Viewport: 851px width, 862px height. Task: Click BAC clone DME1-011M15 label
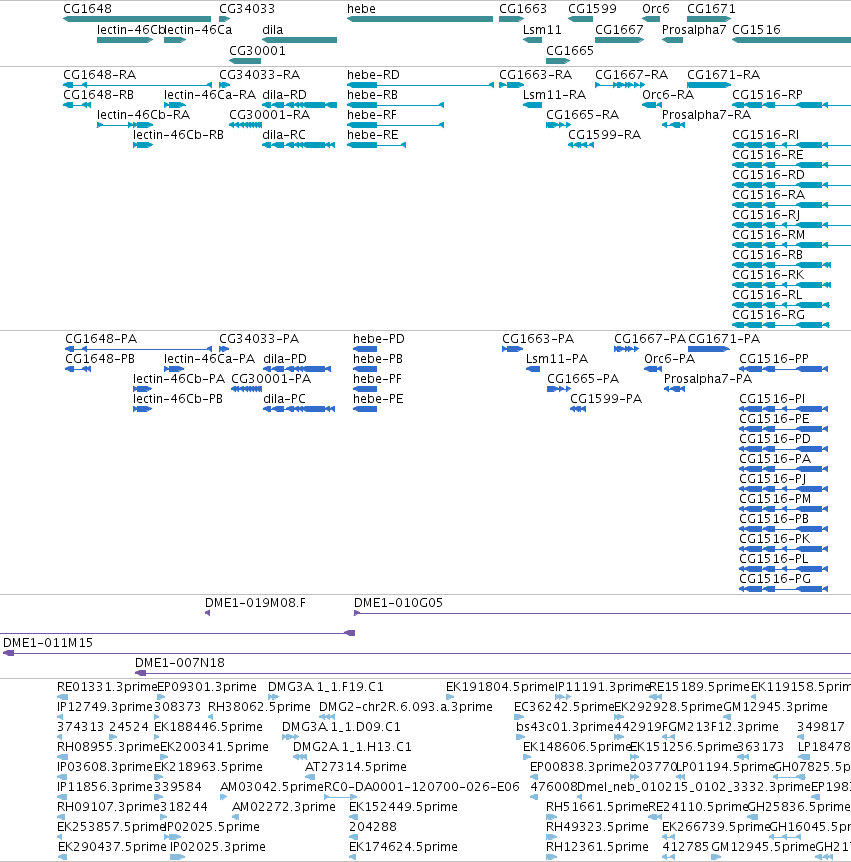click(x=48, y=643)
